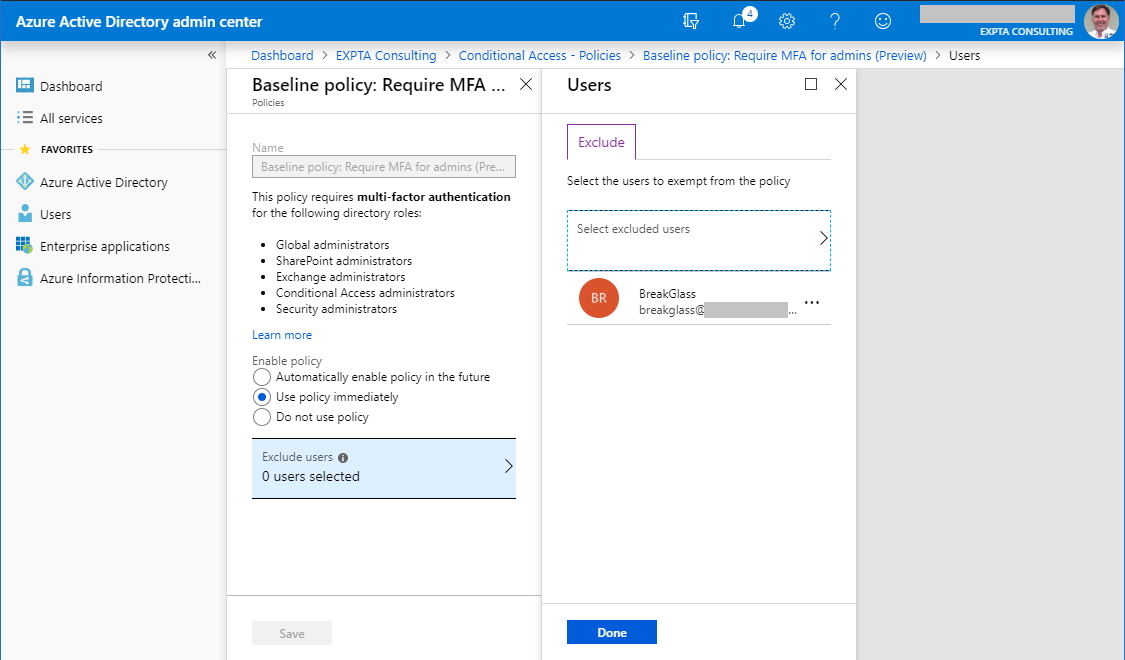Click the SharePoint administrators role text
Image resolution: width=1125 pixels, height=660 pixels.
(x=344, y=260)
